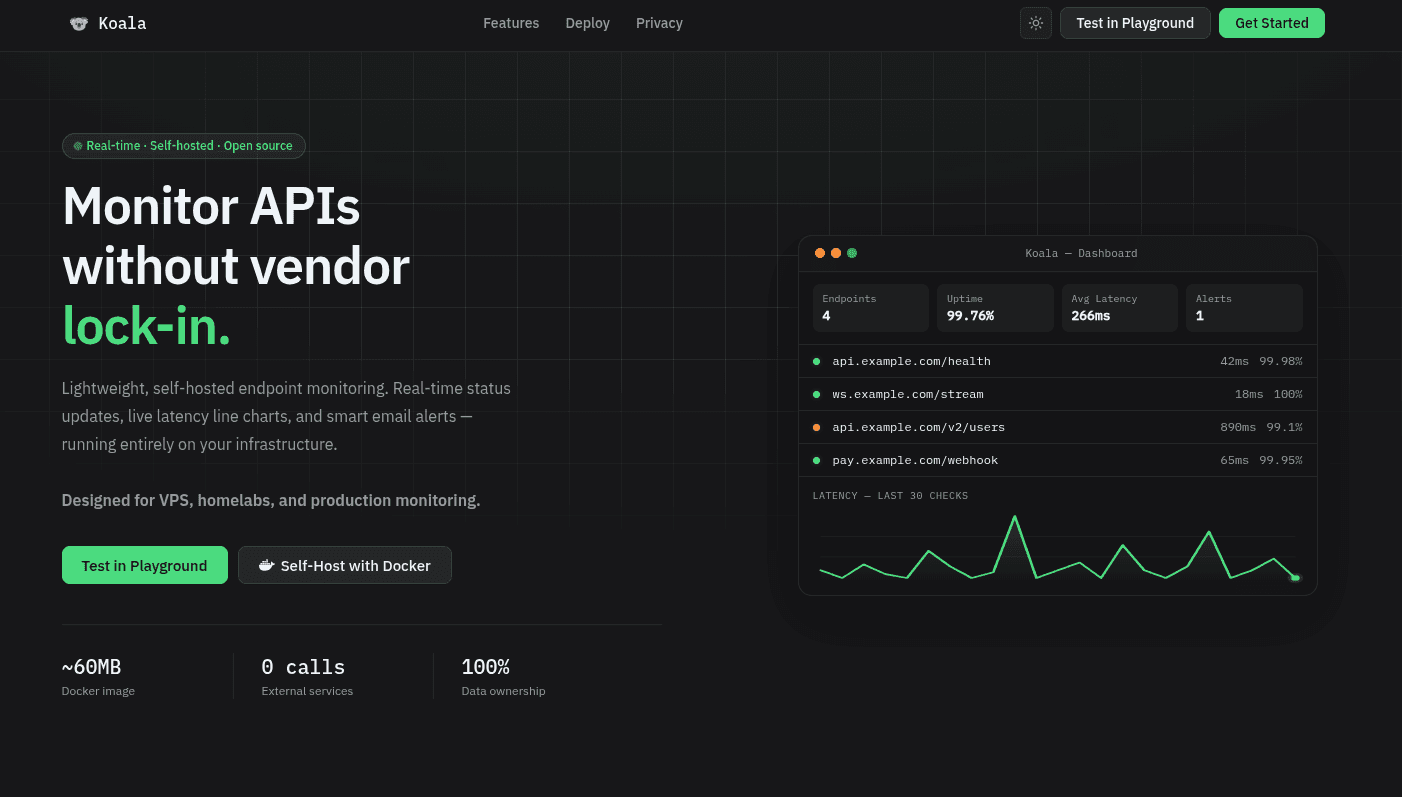This screenshot has height=797, width=1402.
Task: Open the Deploy nav item
Action: (x=587, y=23)
